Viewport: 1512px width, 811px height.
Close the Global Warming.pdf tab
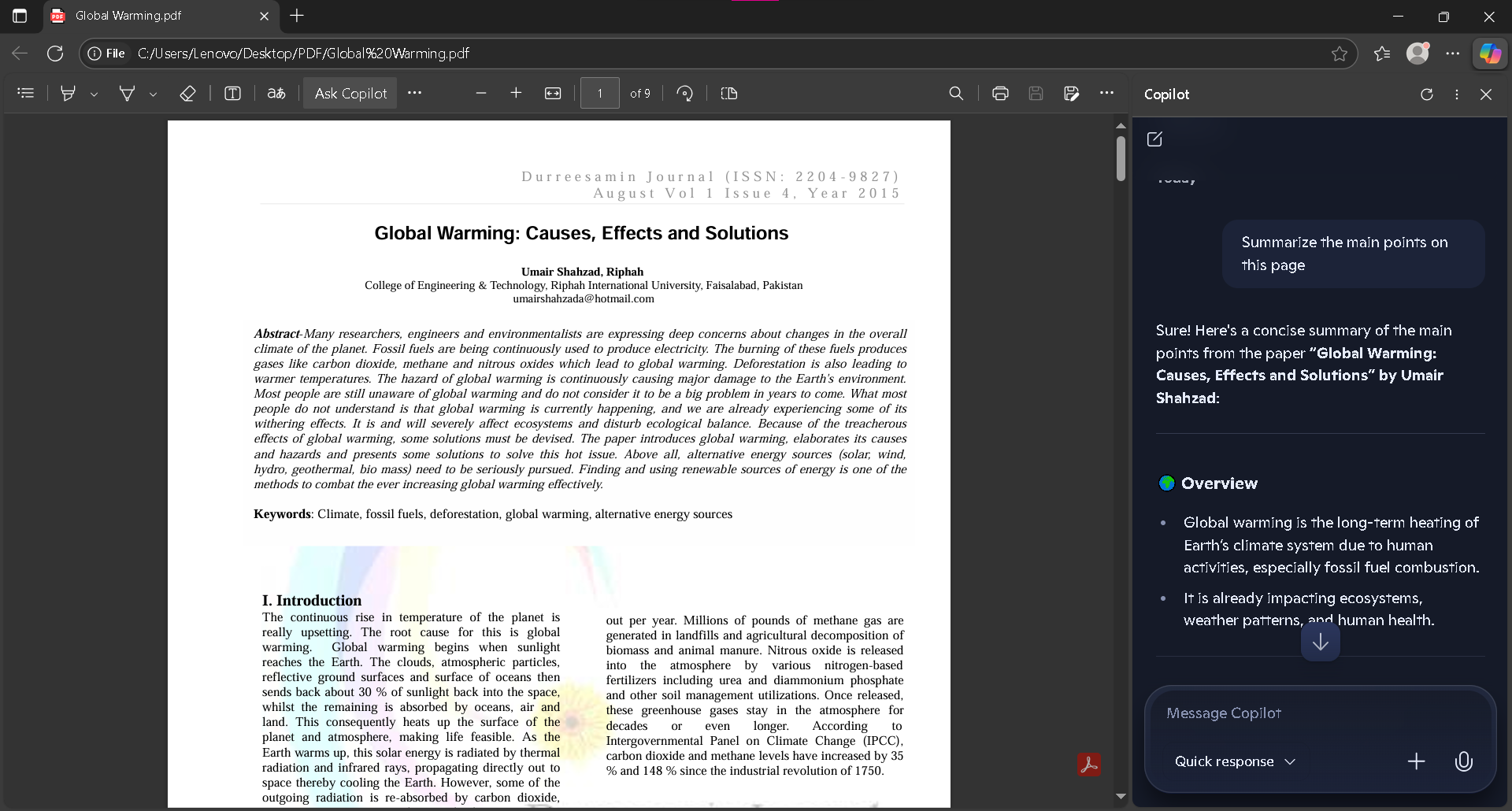[264, 16]
